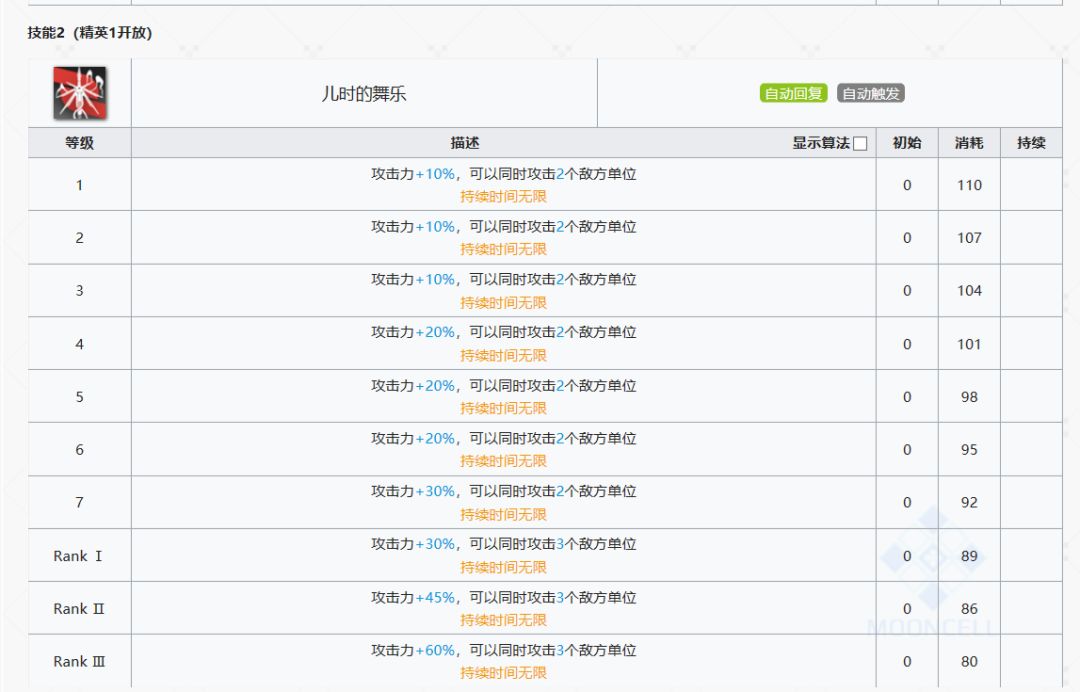
Task: Click the 初始 column header
Action: (x=907, y=143)
